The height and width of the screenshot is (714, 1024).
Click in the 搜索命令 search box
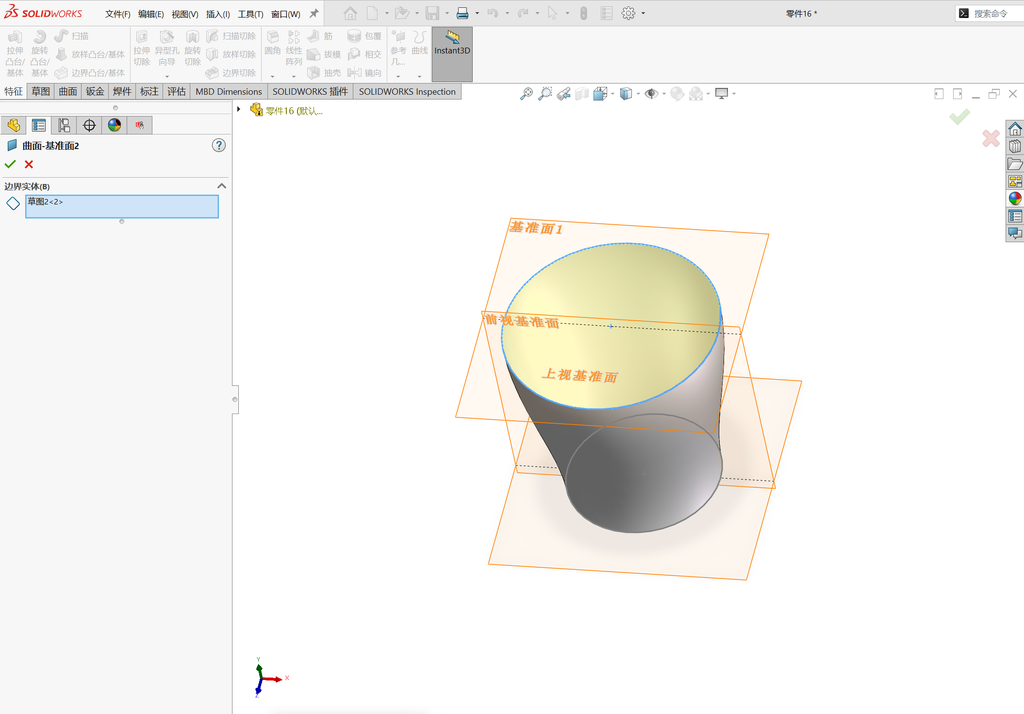[x=991, y=13]
